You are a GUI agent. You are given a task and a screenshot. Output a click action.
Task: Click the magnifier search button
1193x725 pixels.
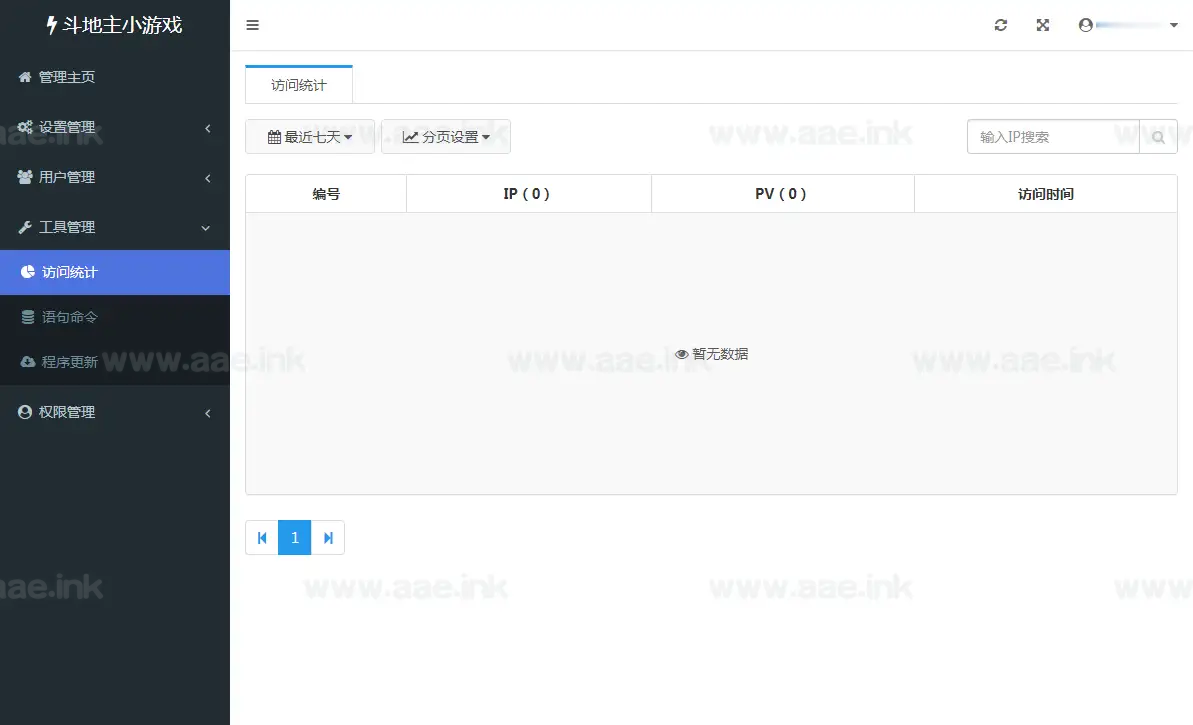[1158, 137]
